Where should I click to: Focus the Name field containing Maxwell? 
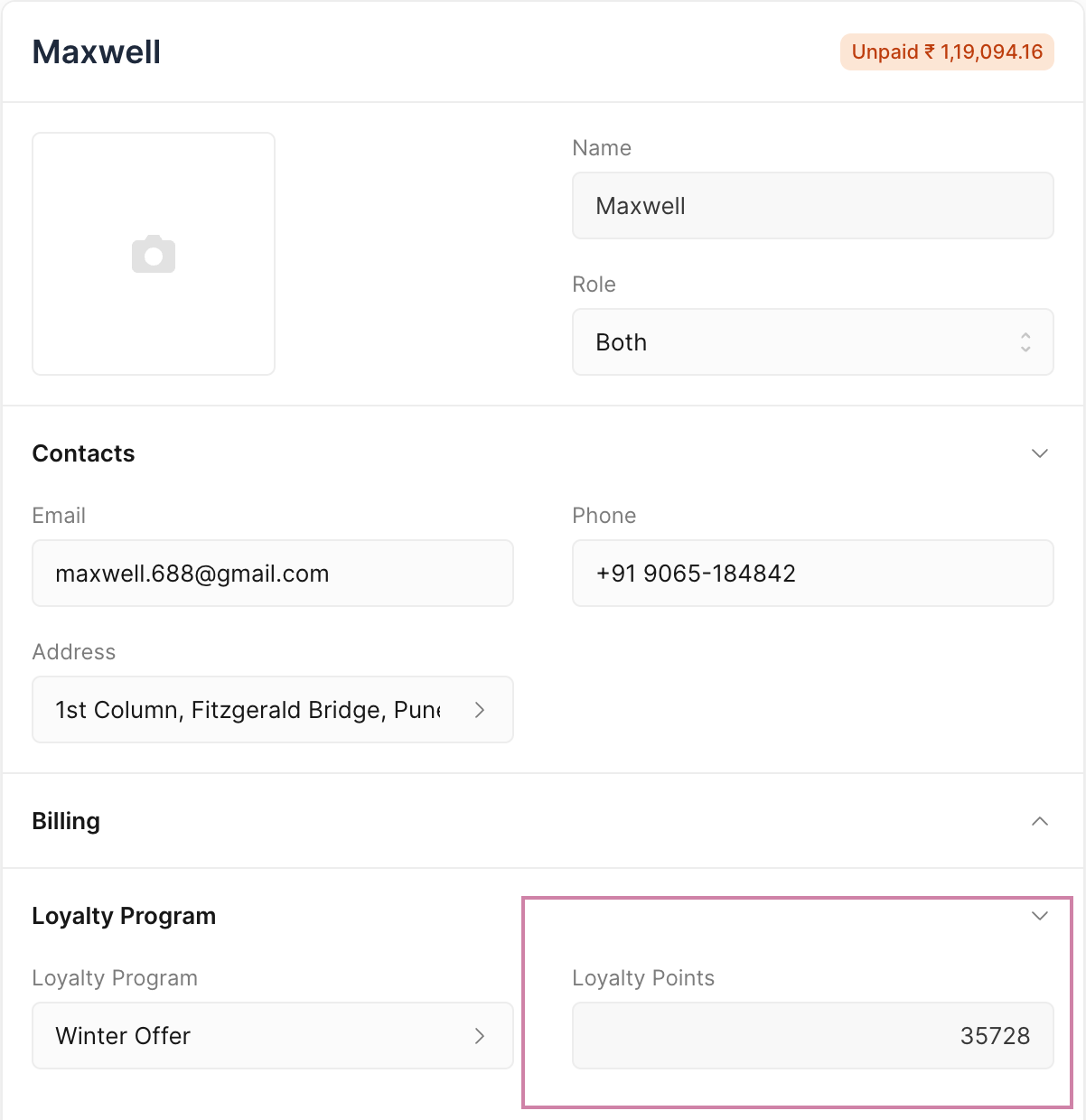tap(812, 206)
